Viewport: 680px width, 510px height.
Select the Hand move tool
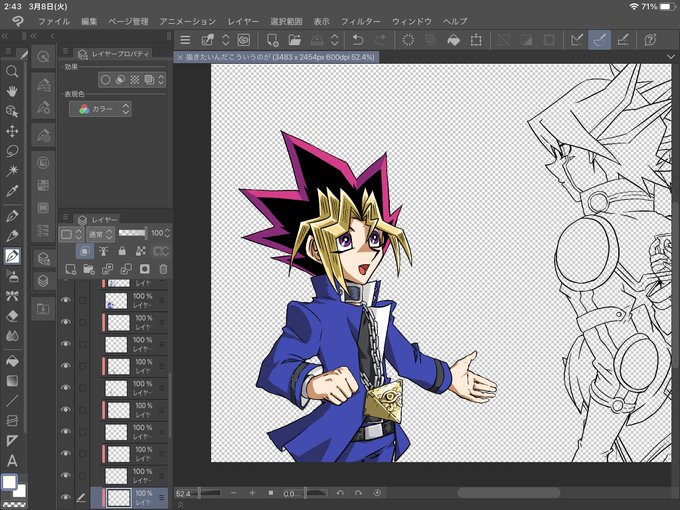point(12,91)
